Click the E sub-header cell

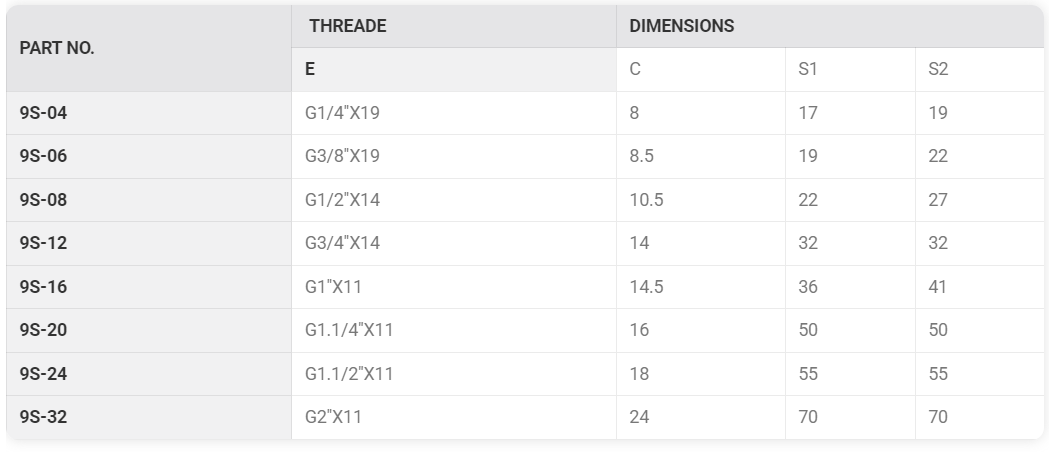point(454,69)
